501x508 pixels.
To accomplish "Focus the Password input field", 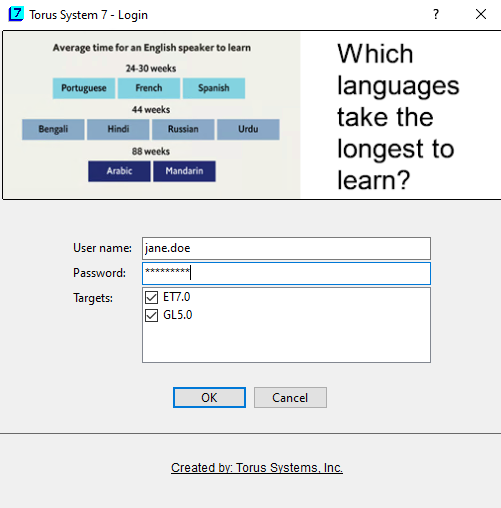I will 286,273.
